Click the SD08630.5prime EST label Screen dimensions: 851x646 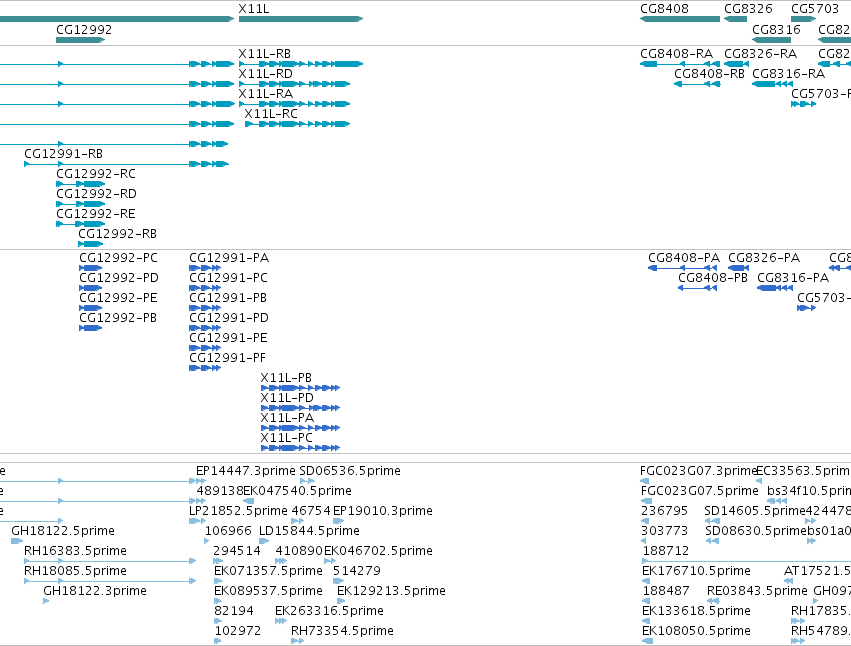tap(756, 531)
